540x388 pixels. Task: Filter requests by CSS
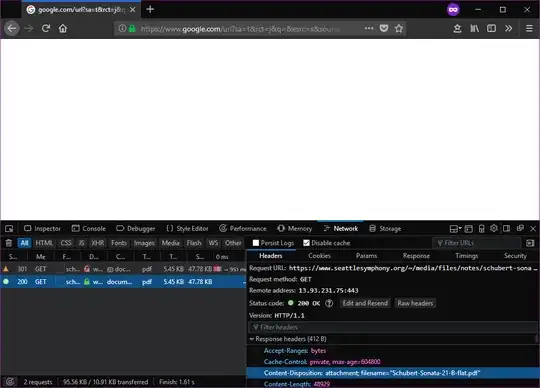66,243
